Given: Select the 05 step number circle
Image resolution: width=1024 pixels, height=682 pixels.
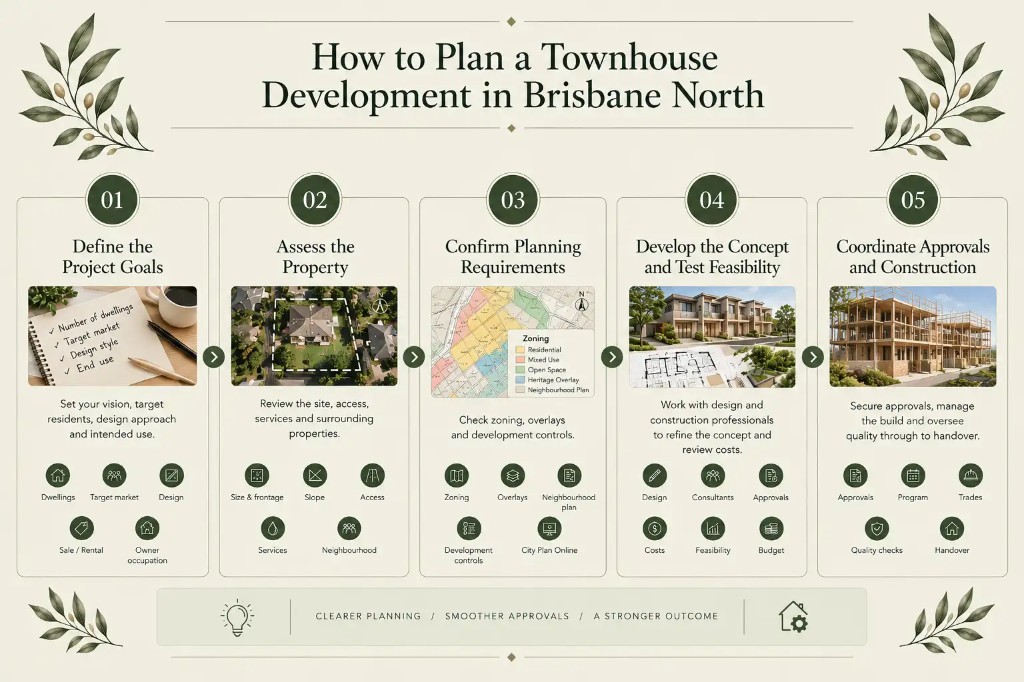Looking at the screenshot, I should pos(913,200).
